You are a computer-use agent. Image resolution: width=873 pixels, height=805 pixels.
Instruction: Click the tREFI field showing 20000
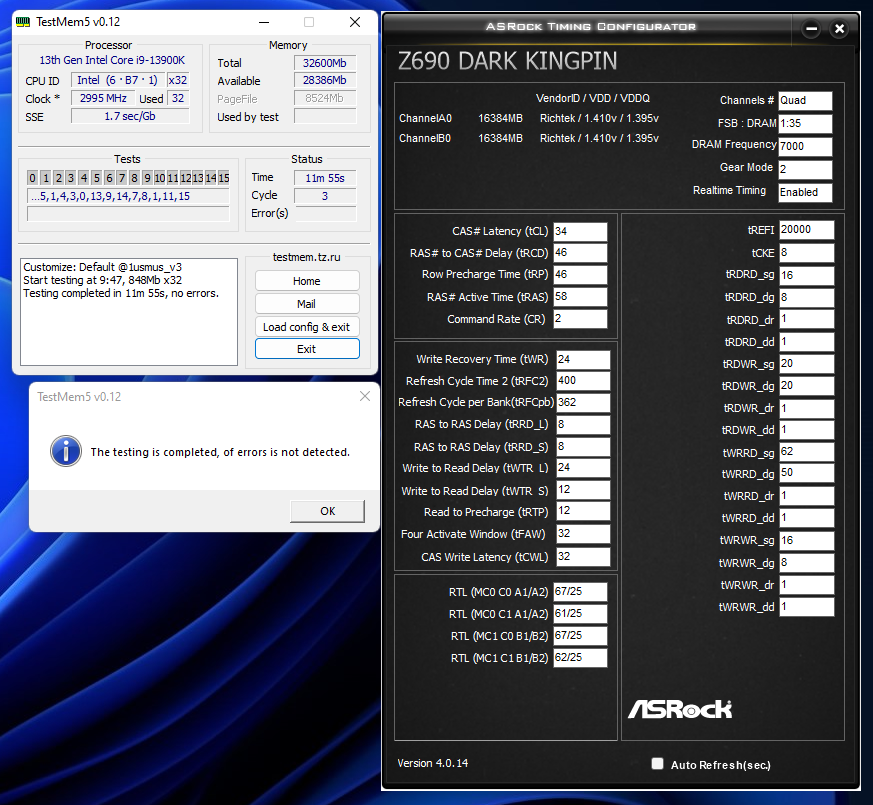click(x=806, y=230)
